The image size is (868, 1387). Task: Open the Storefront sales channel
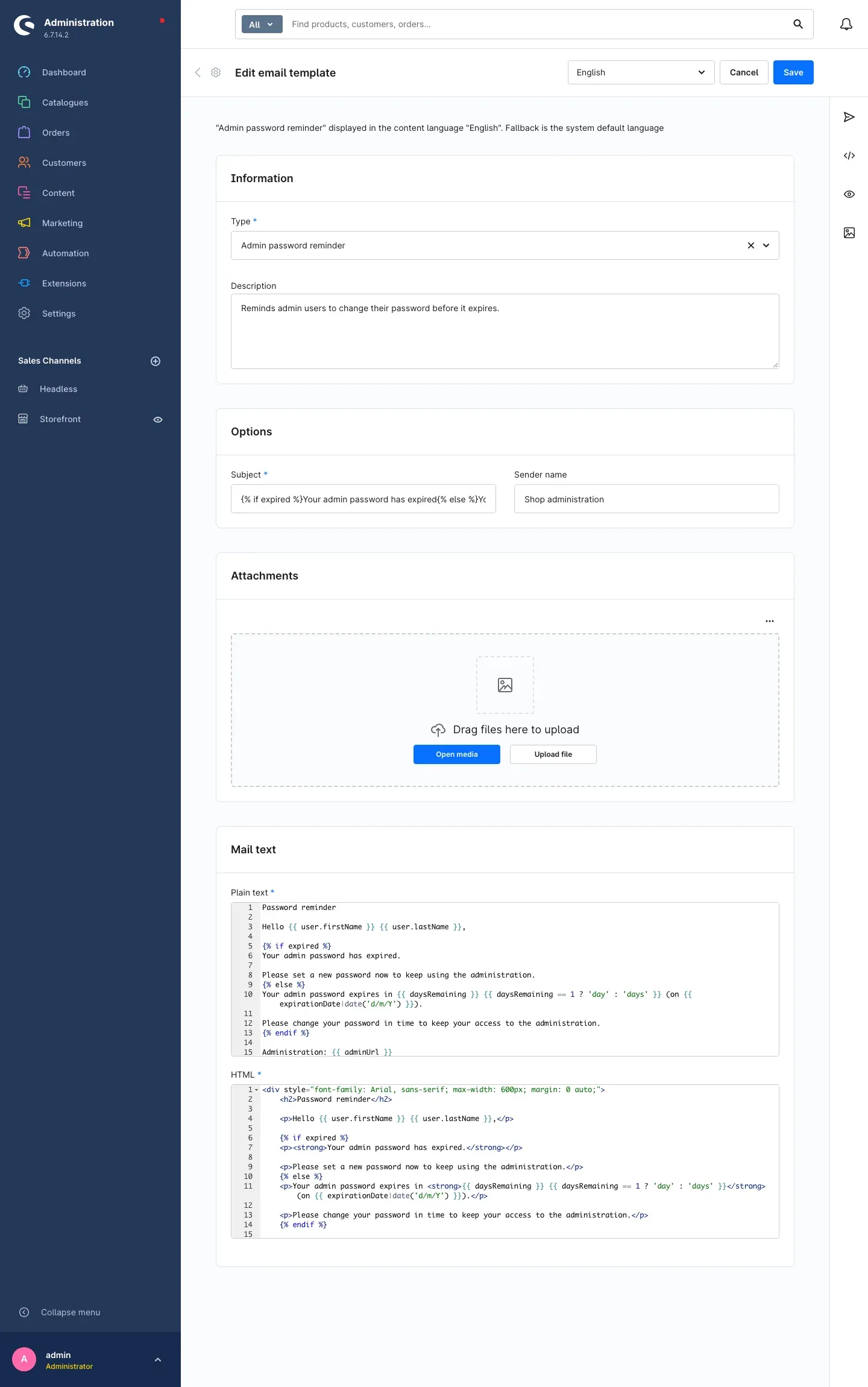[x=60, y=419]
